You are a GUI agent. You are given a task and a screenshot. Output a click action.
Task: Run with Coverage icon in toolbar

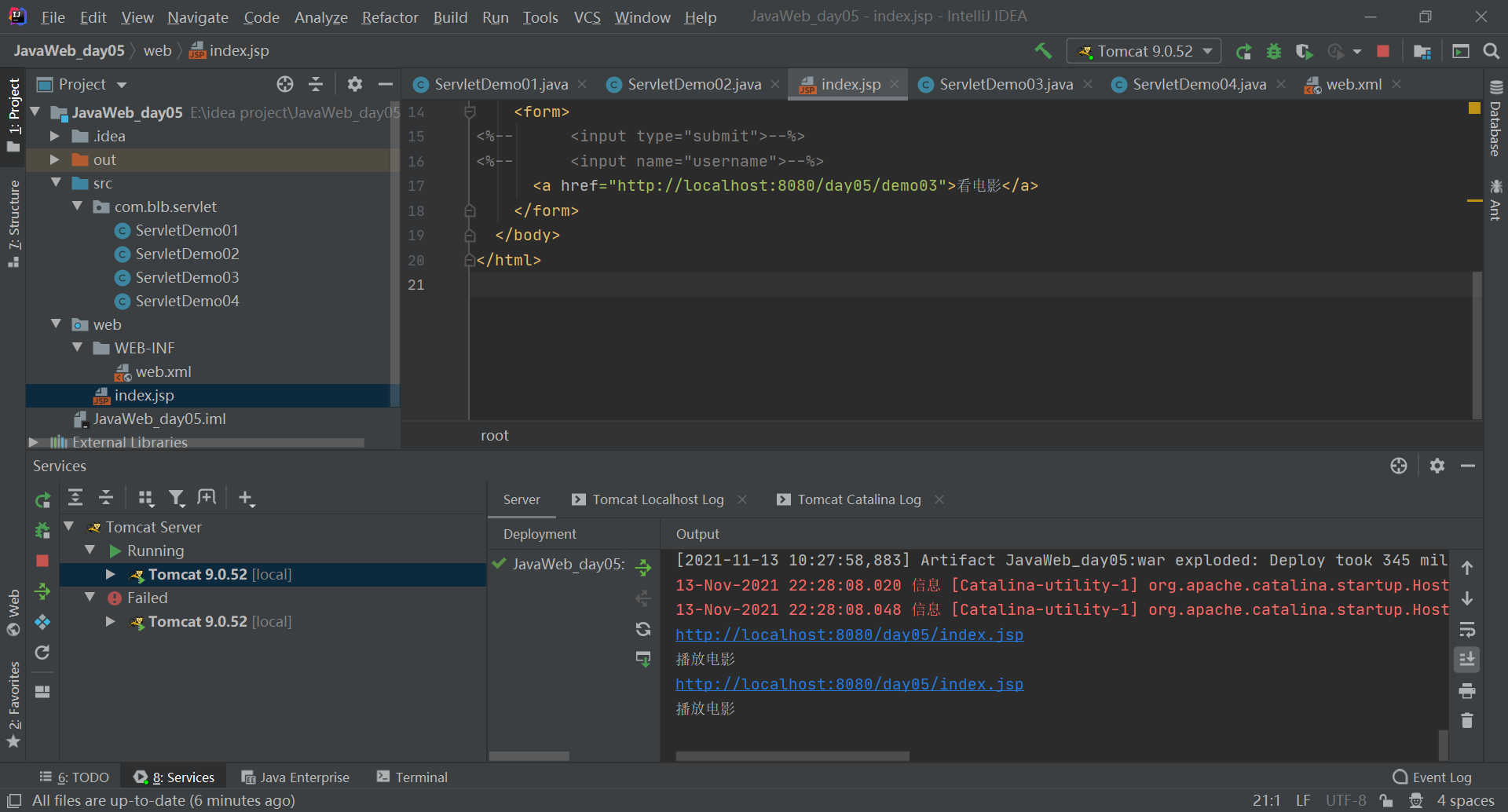[1305, 51]
